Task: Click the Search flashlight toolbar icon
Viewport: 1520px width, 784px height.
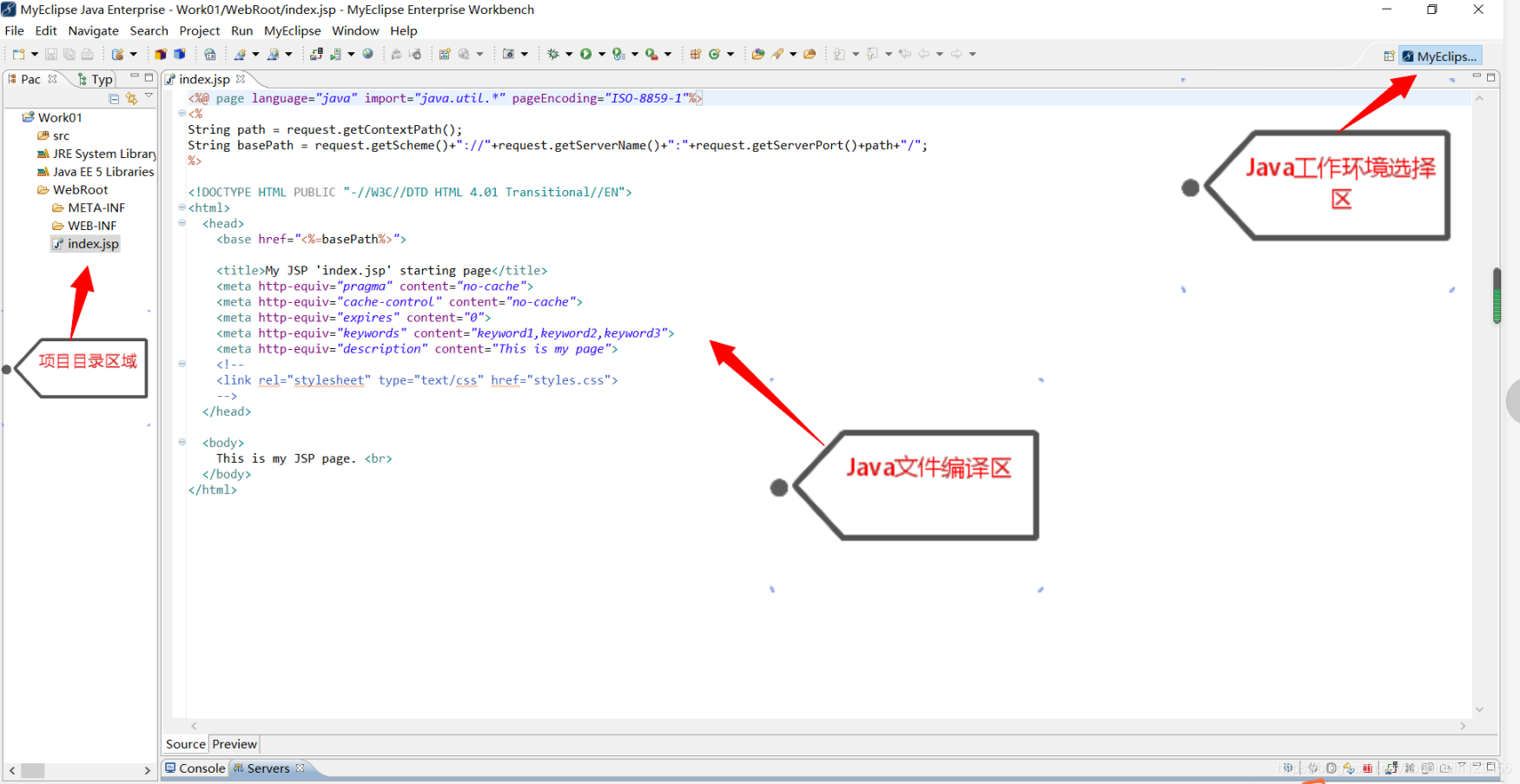Action: (778, 54)
